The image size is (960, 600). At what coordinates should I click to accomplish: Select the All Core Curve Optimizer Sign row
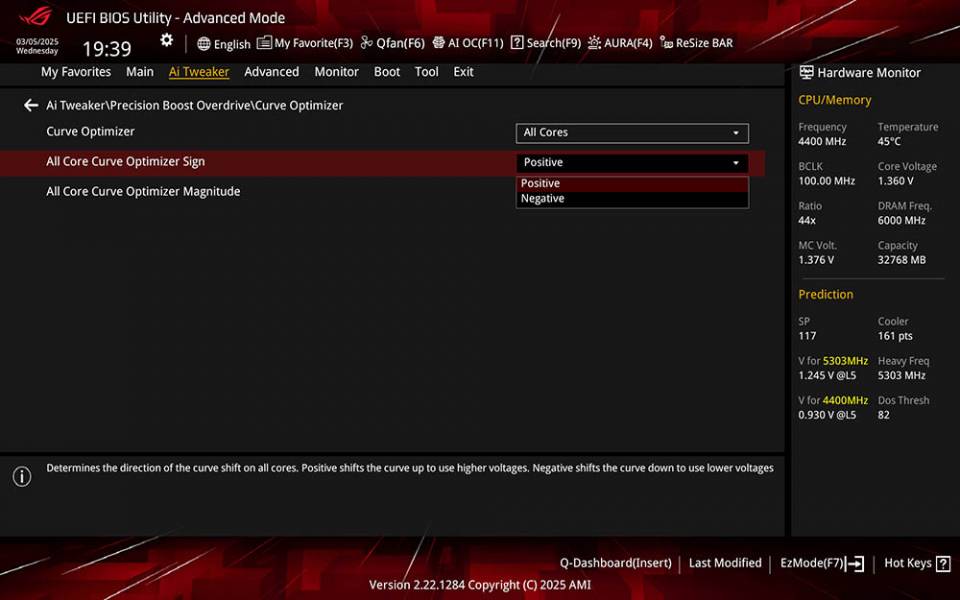383,163
